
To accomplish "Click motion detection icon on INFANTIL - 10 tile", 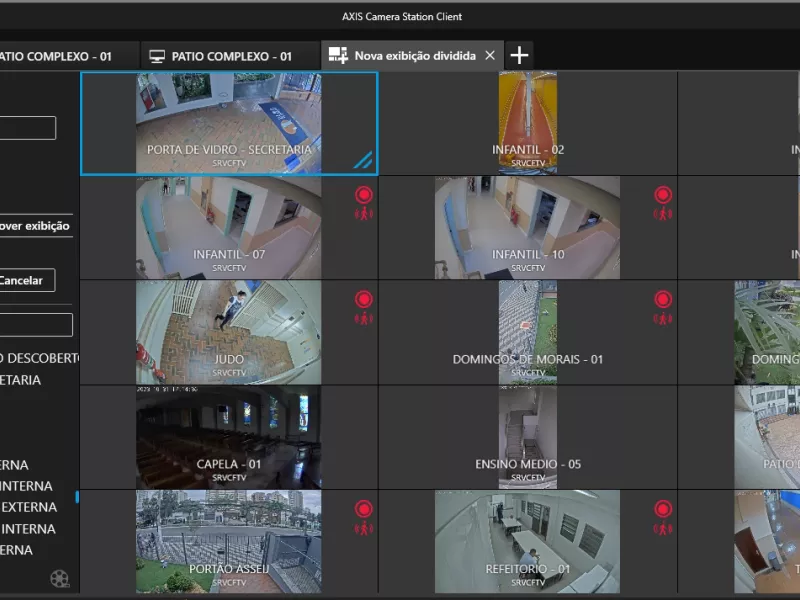I will (x=663, y=213).
